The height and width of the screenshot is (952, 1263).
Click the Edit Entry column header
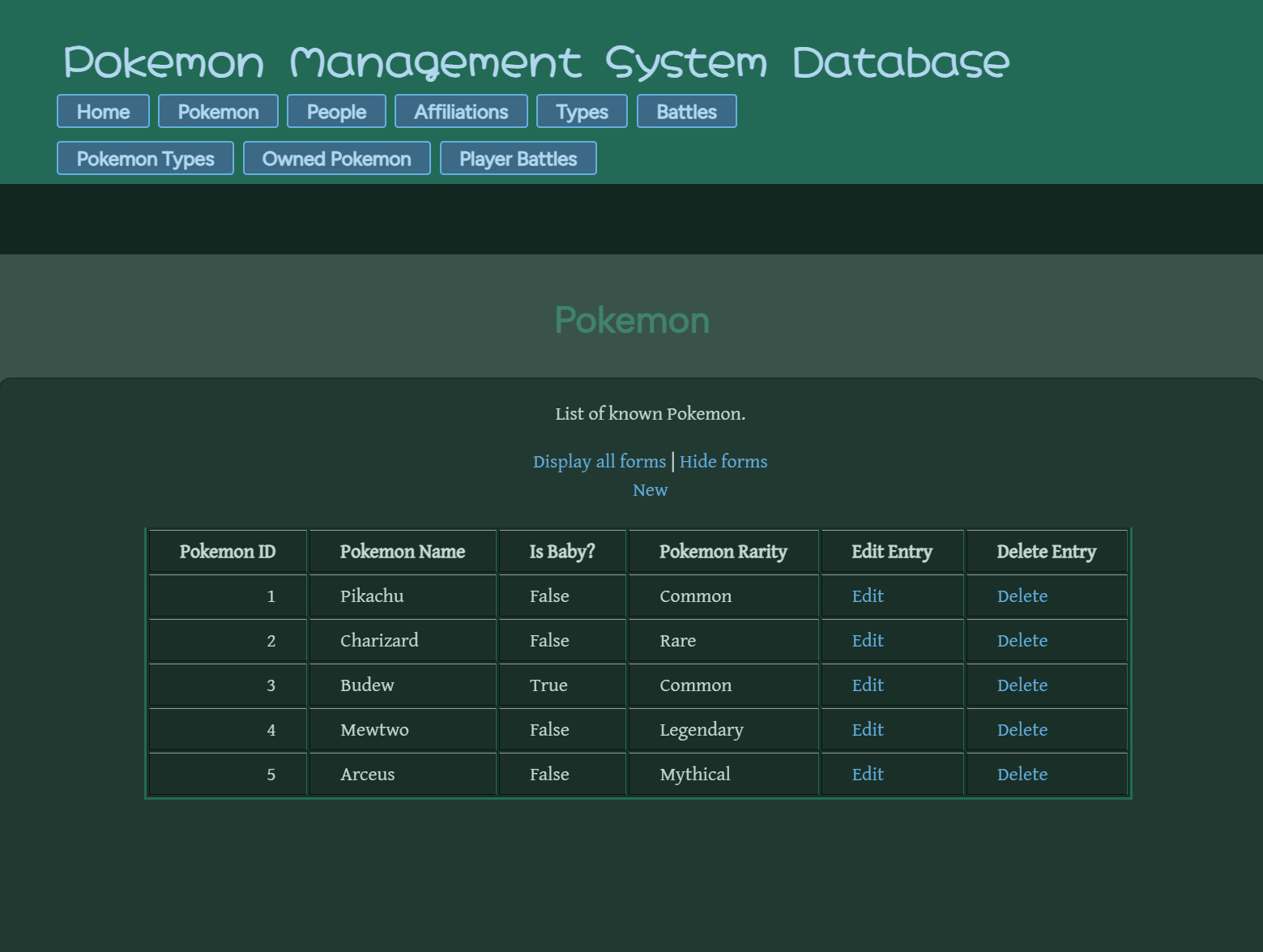(x=892, y=552)
